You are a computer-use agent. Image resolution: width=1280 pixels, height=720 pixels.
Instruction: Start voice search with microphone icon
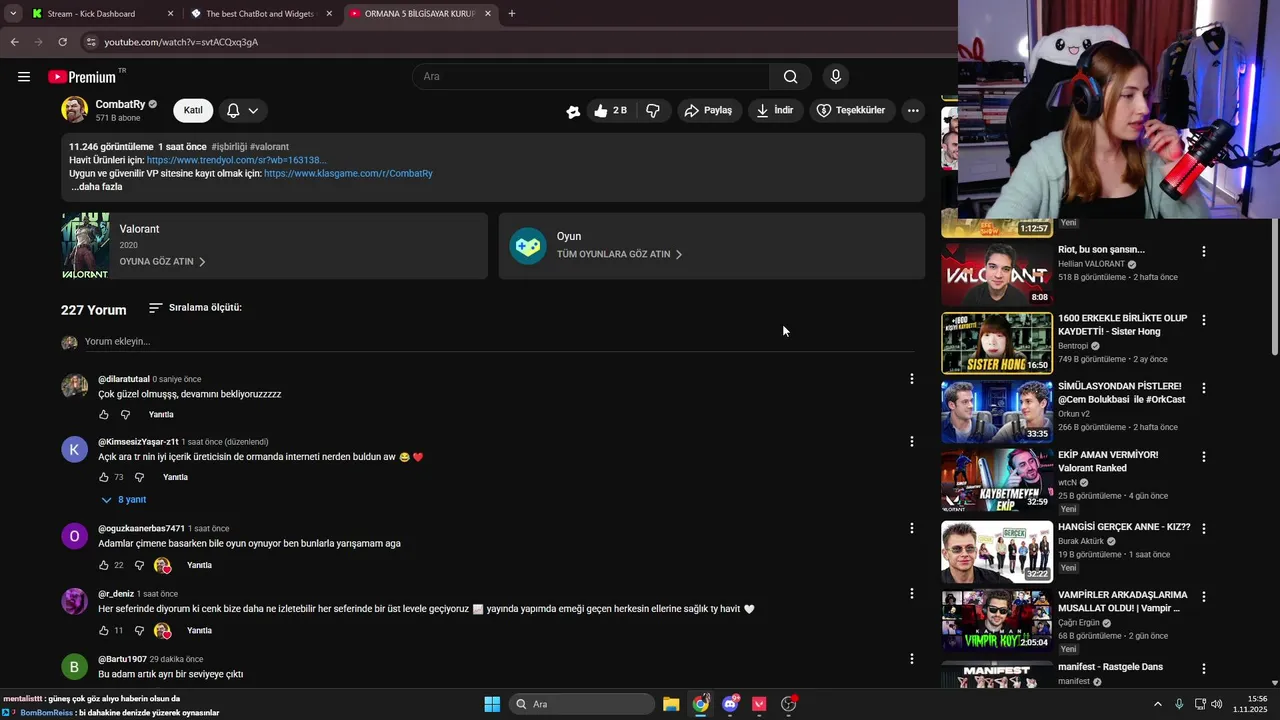tap(835, 77)
